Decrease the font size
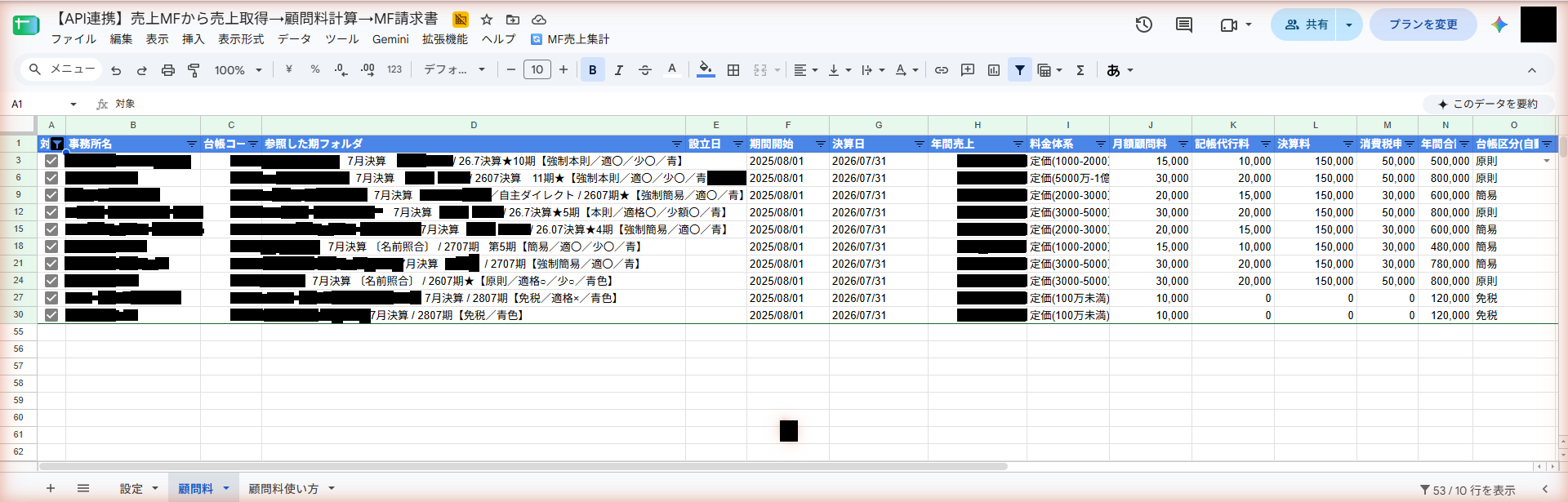This screenshot has height=502, width=1568. [511, 70]
